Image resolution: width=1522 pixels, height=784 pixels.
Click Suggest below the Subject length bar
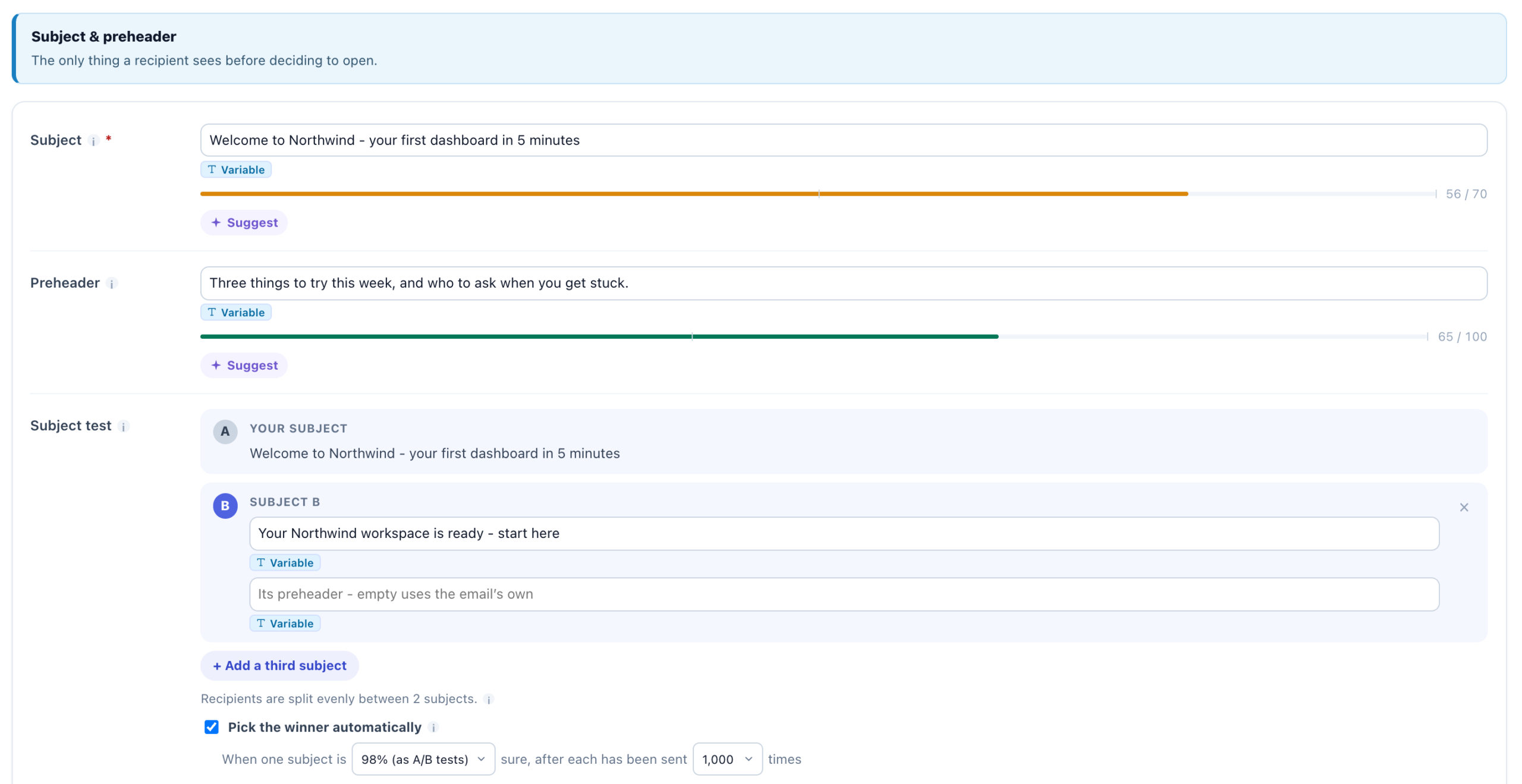tap(244, 222)
